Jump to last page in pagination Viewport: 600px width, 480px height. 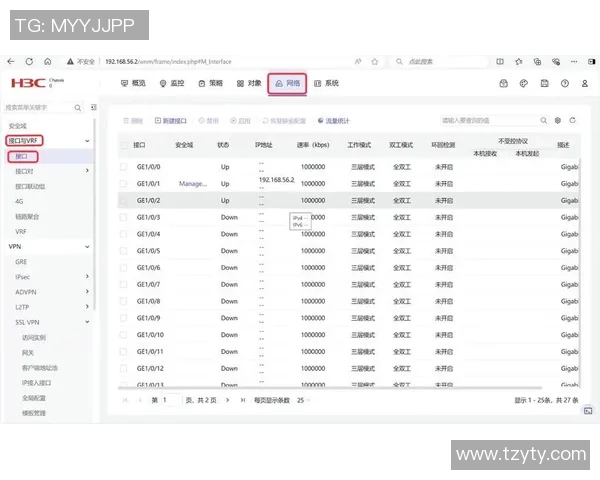click(243, 400)
